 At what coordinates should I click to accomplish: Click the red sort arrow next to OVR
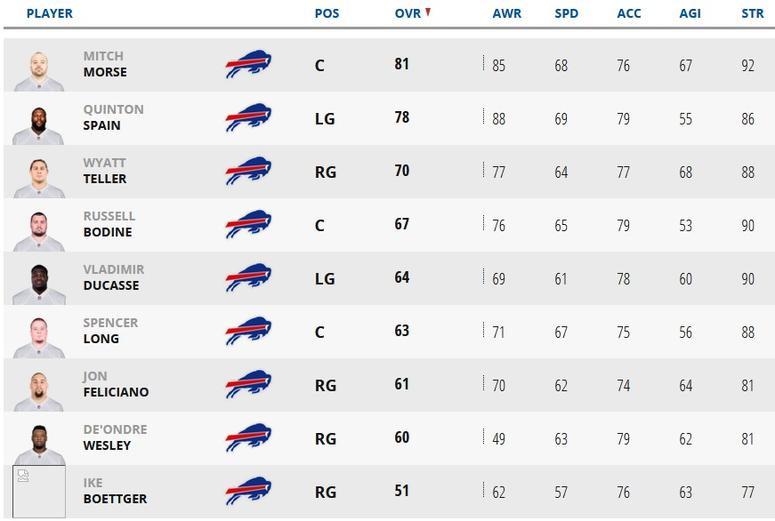coord(428,12)
